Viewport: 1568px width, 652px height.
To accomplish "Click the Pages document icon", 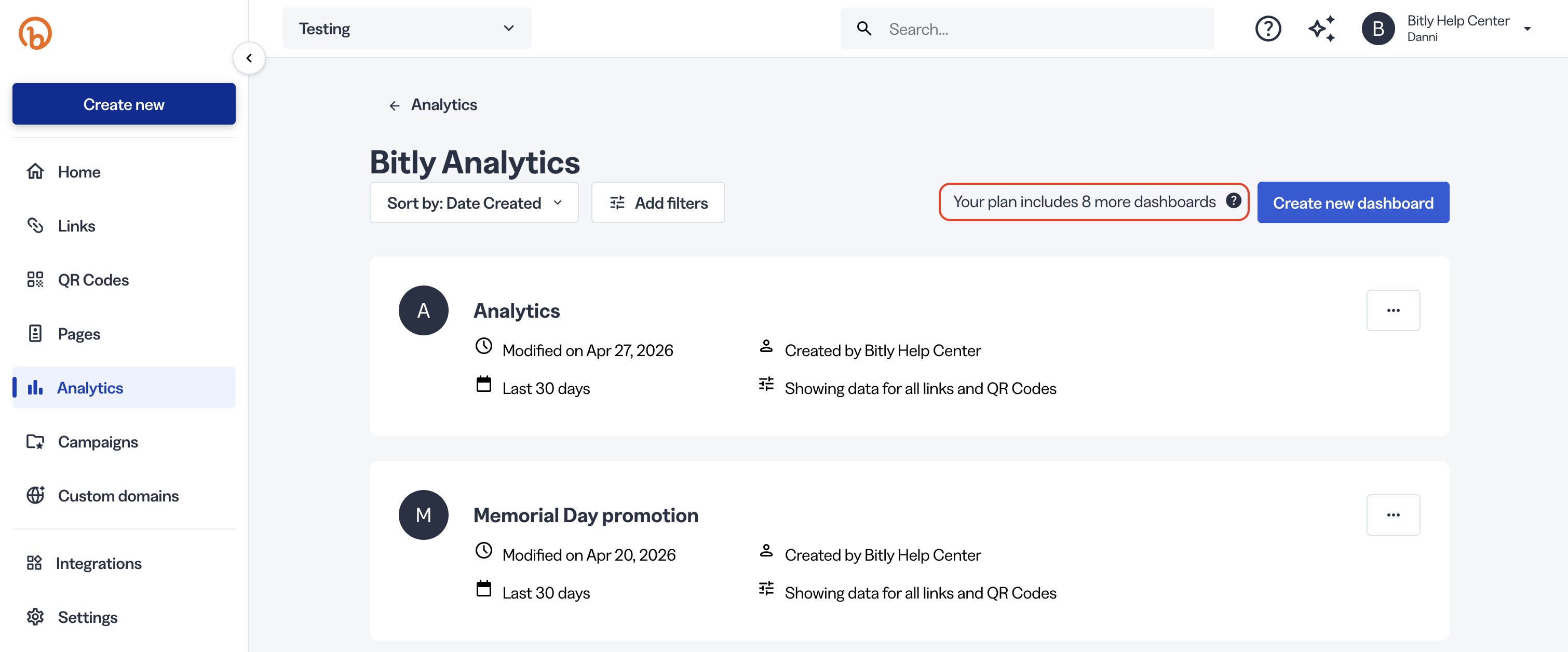I will click(x=35, y=334).
